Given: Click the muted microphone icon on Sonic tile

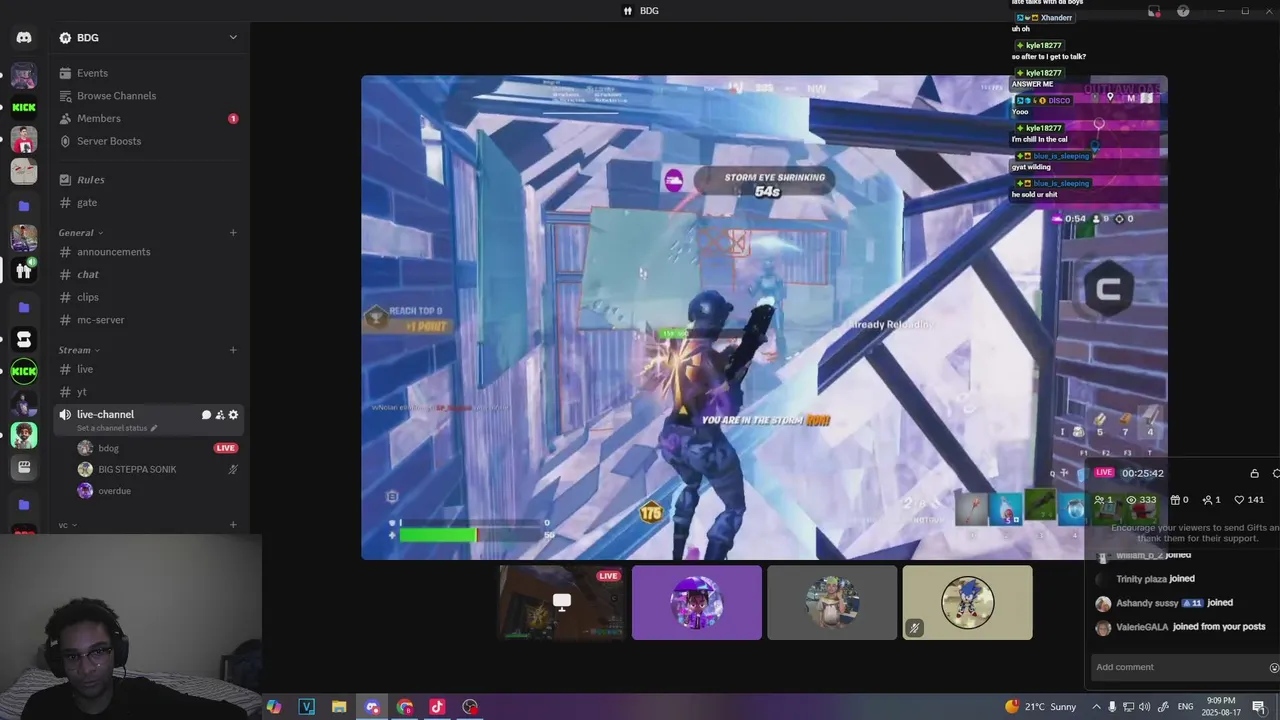Looking at the screenshot, I should (x=914, y=628).
